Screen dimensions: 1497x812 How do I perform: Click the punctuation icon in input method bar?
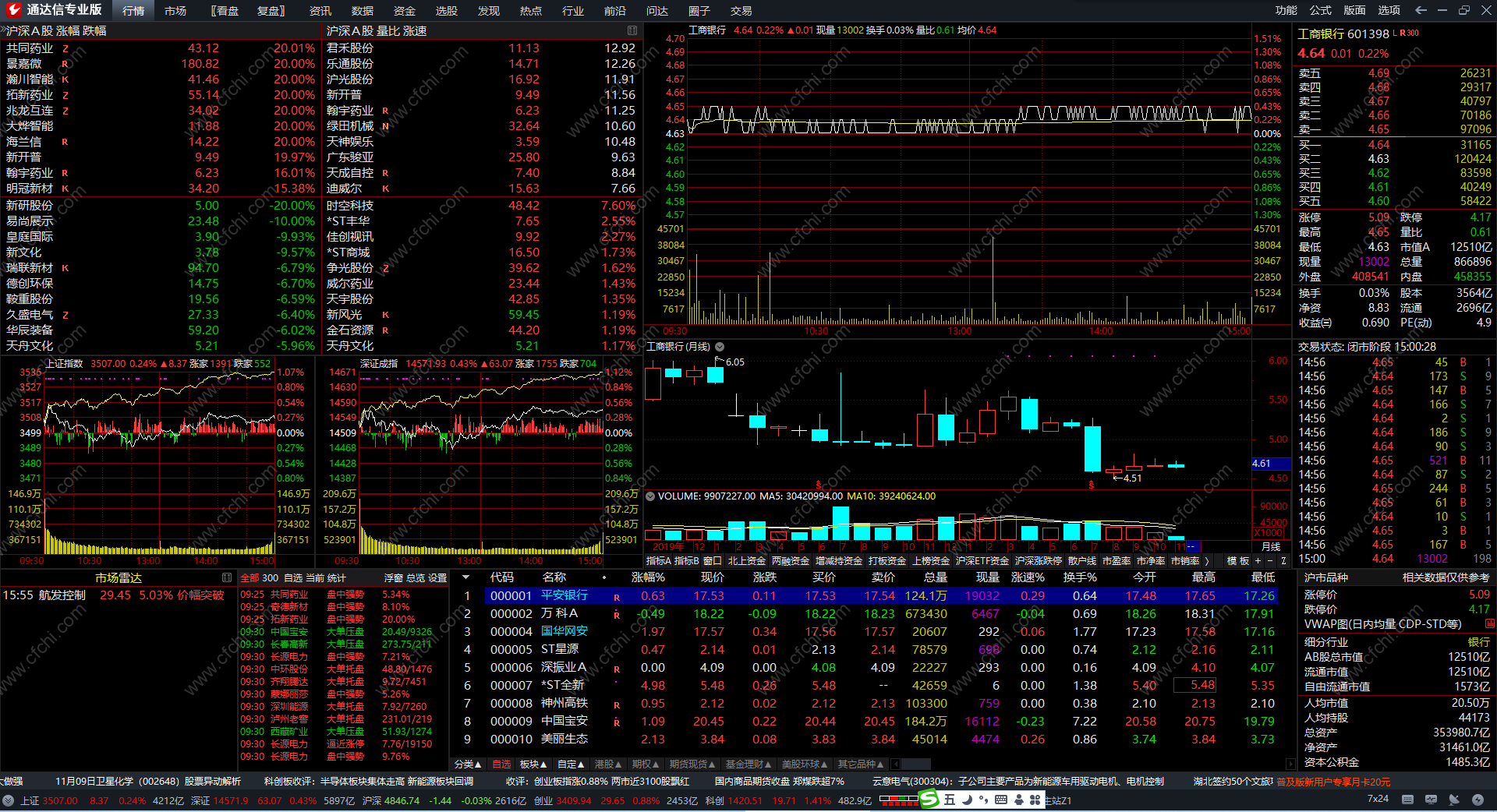[x=983, y=800]
